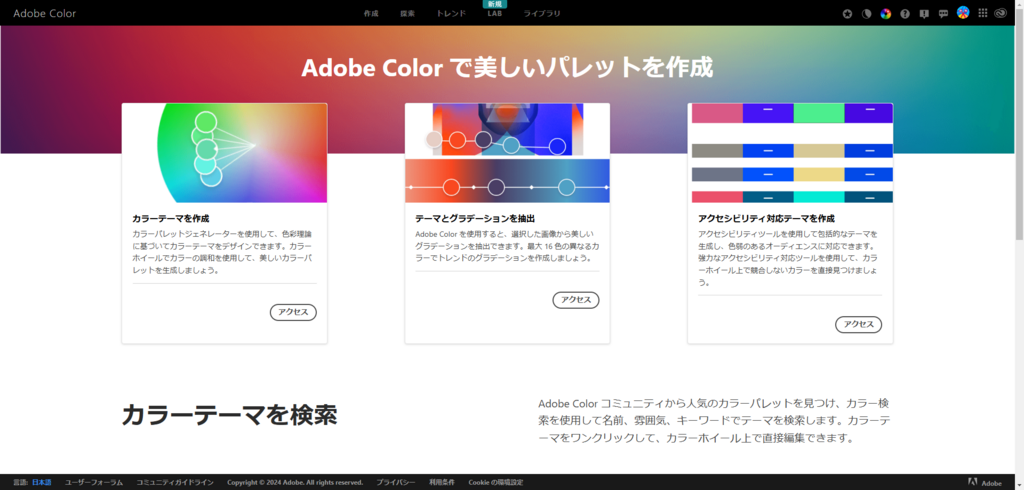
Task: Click the Adobe Color で美しいパレットを作成 headline
Action: coord(507,68)
